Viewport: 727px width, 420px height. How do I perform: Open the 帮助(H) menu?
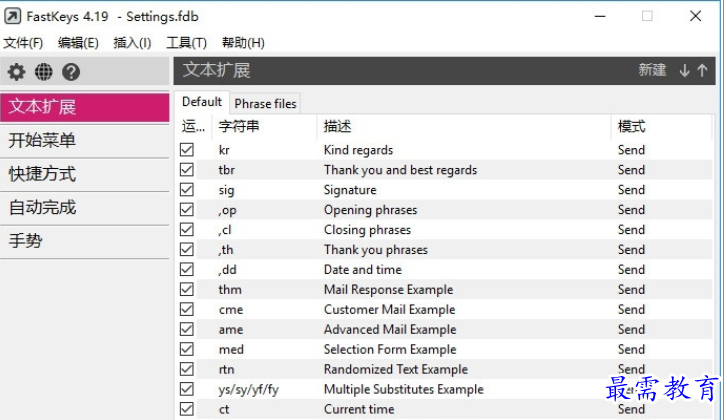243,43
